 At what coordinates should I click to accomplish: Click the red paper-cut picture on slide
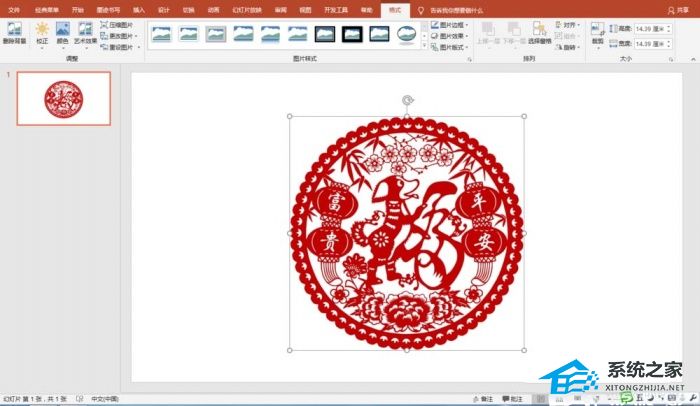[407, 233]
